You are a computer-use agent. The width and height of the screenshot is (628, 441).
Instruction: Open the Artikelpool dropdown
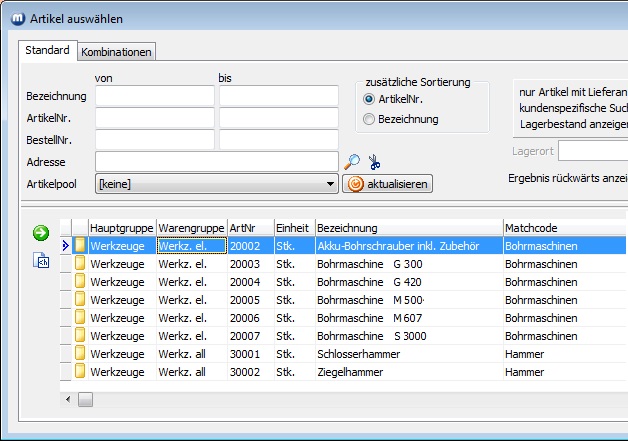(331, 184)
